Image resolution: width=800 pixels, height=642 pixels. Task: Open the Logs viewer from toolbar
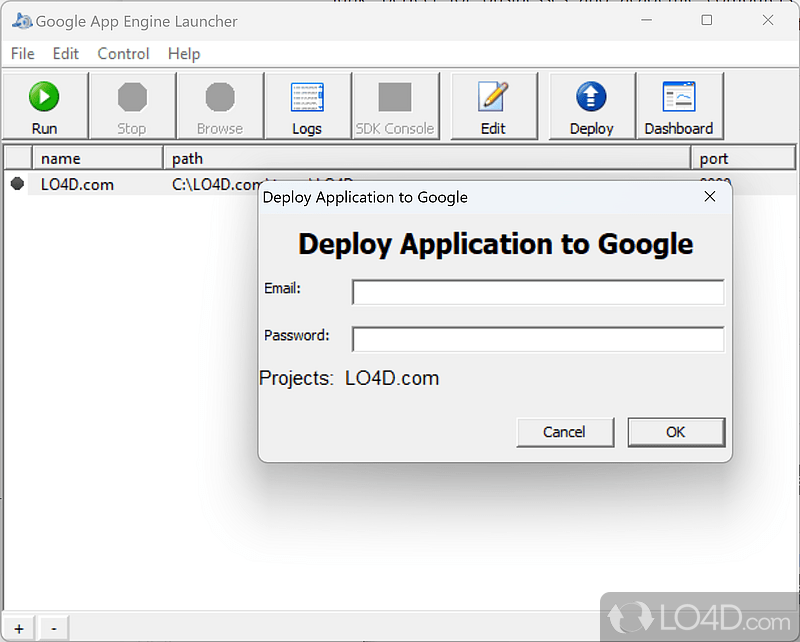click(307, 106)
